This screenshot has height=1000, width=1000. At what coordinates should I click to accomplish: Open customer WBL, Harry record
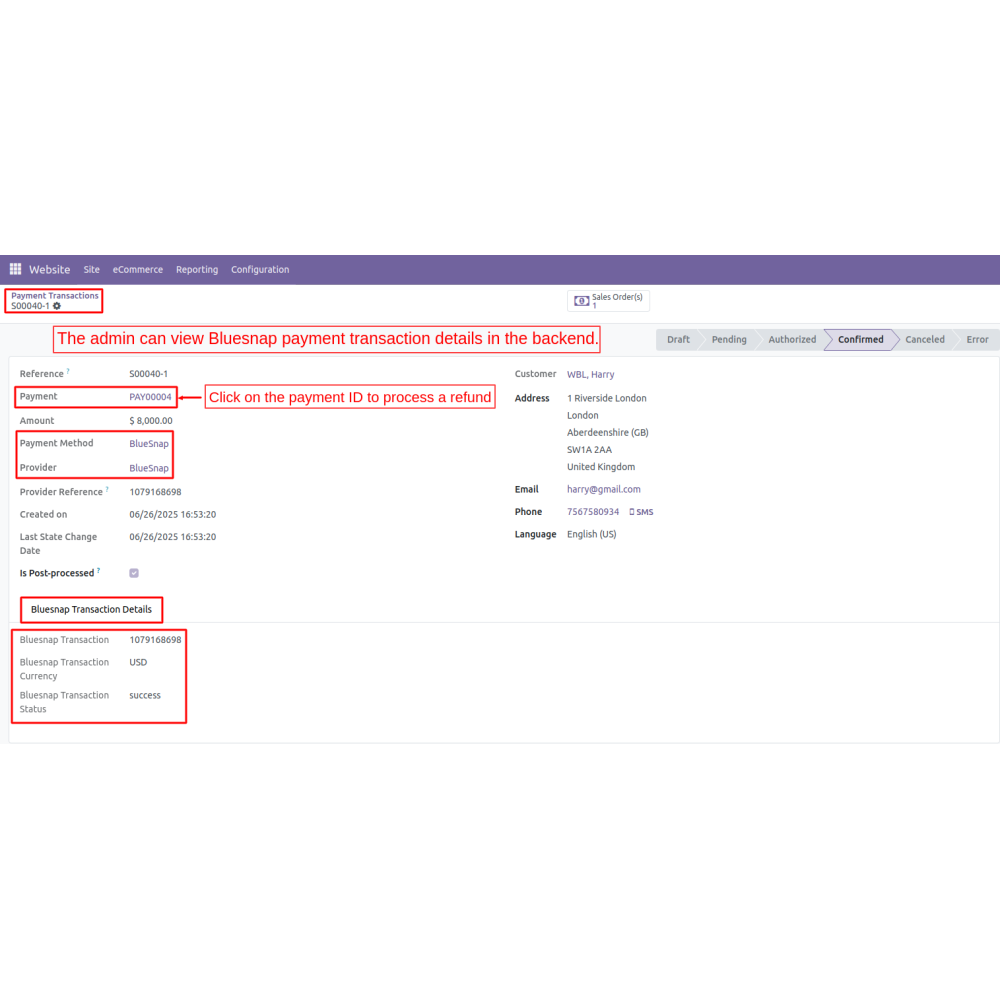(x=590, y=375)
